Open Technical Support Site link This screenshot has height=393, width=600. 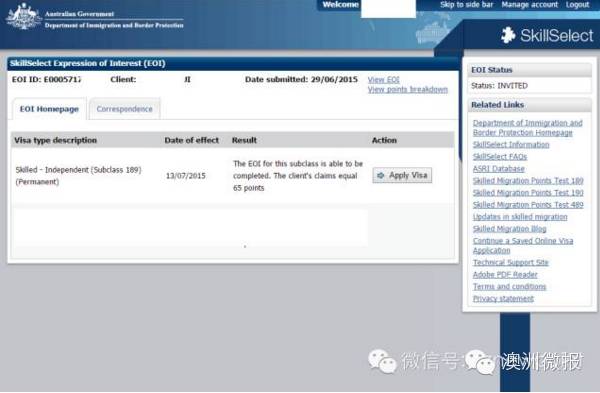(x=510, y=263)
